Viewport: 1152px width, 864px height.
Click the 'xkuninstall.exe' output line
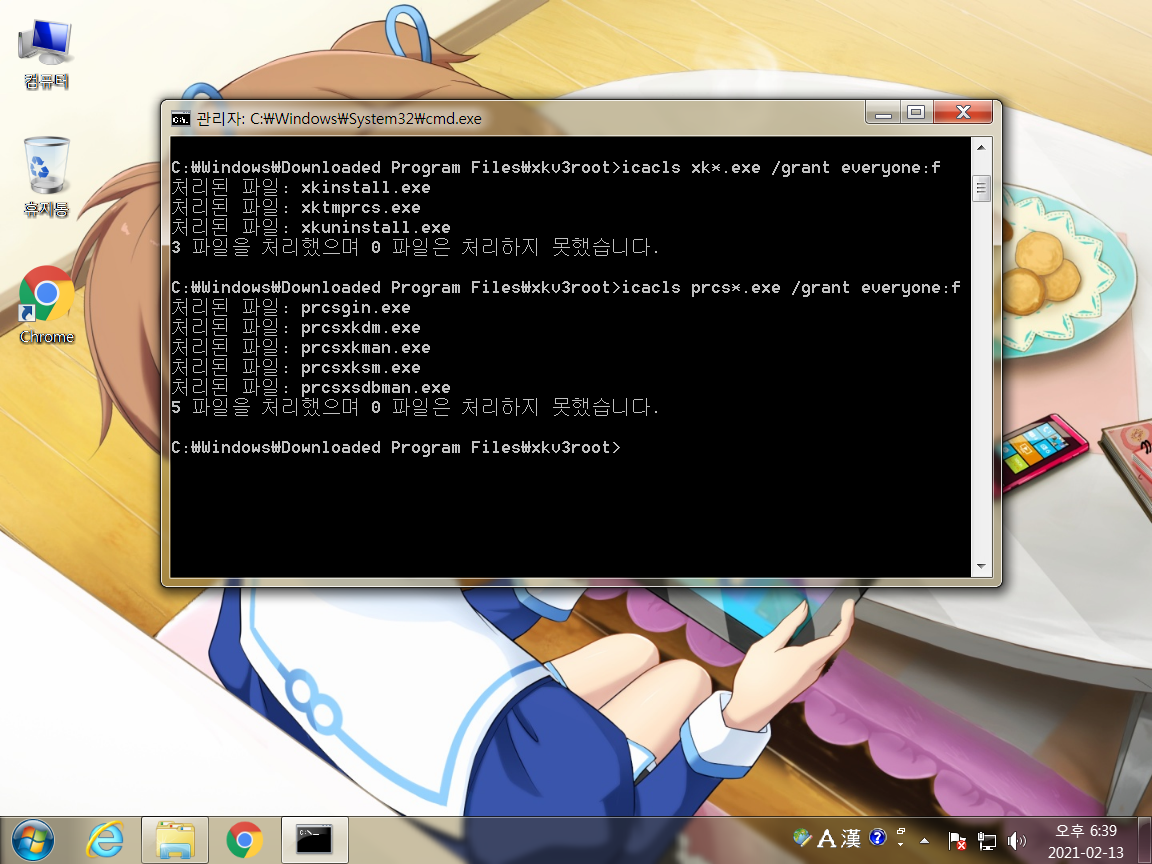pyautogui.click(x=311, y=227)
